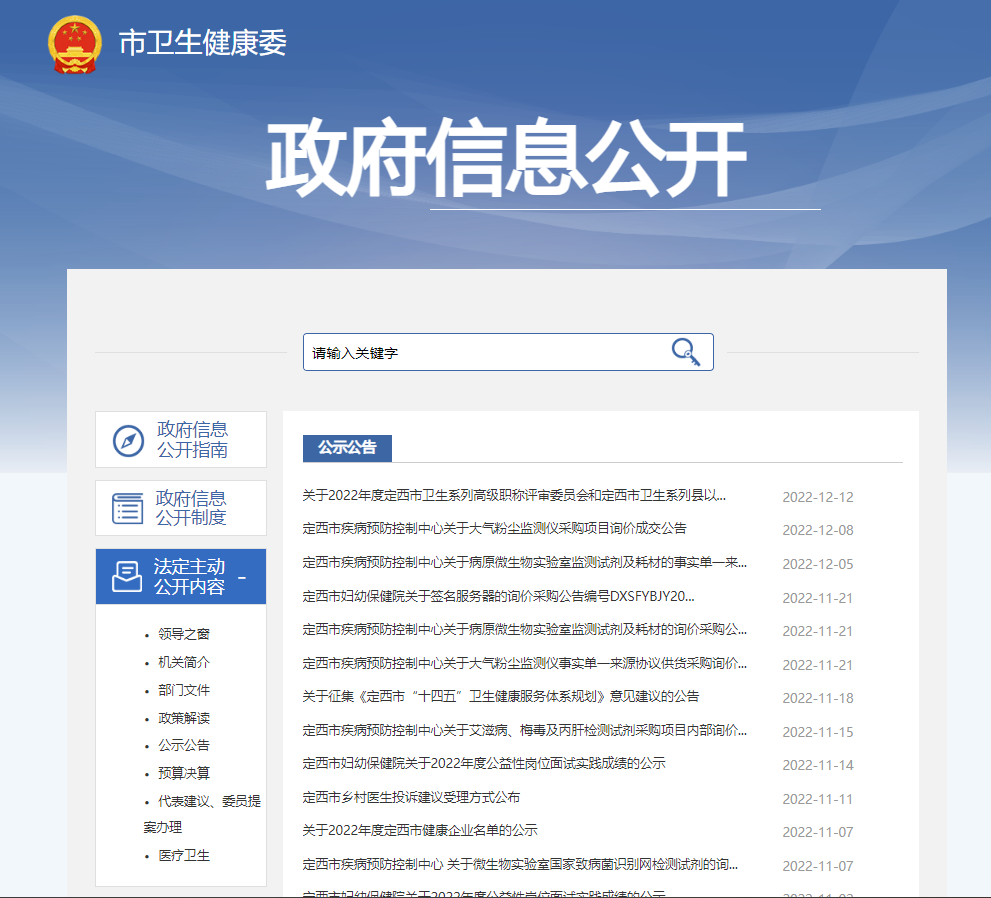Click the document list icon for disclosure system
Image resolution: width=991 pixels, height=898 pixels.
(128, 508)
